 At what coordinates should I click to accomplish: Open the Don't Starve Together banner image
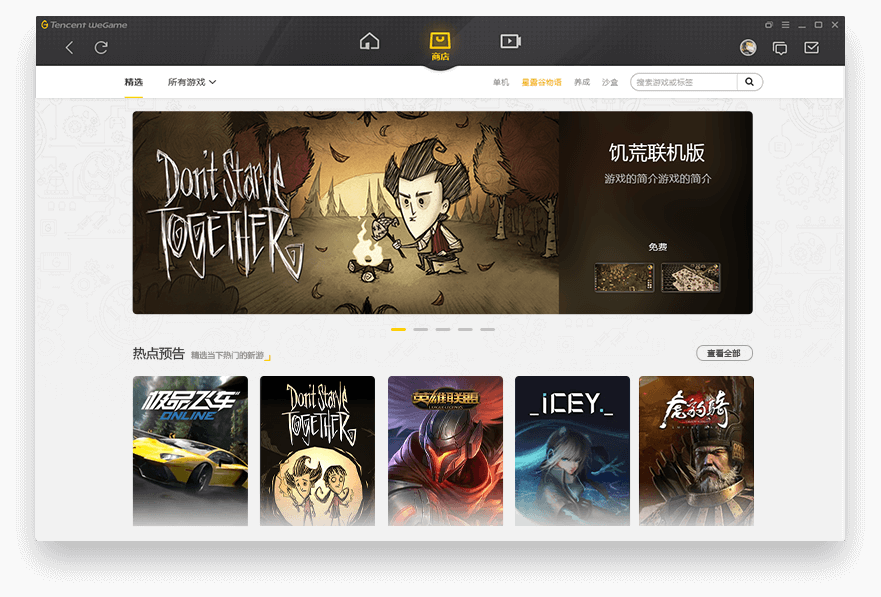346,212
